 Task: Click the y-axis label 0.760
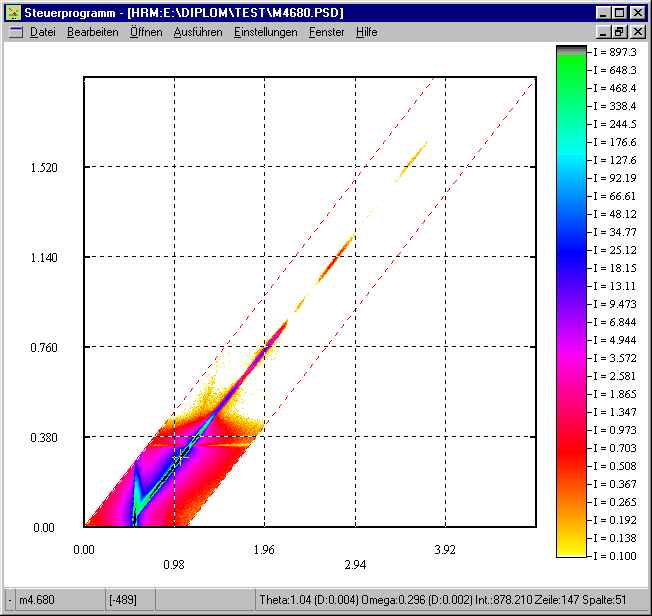point(44,348)
